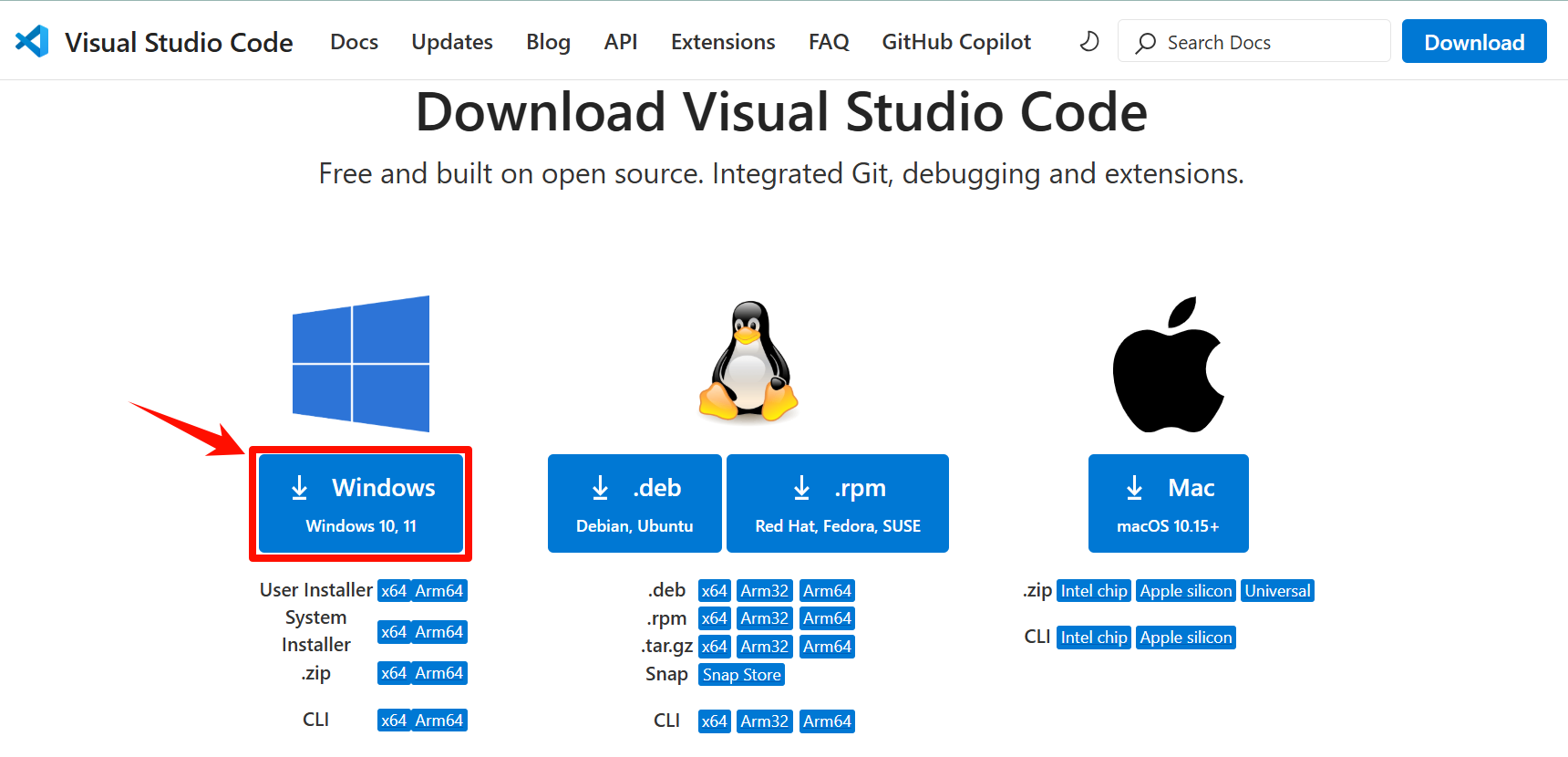The width and height of the screenshot is (1568, 757).
Task: Select Linux CLI x64 download
Action: [715, 721]
